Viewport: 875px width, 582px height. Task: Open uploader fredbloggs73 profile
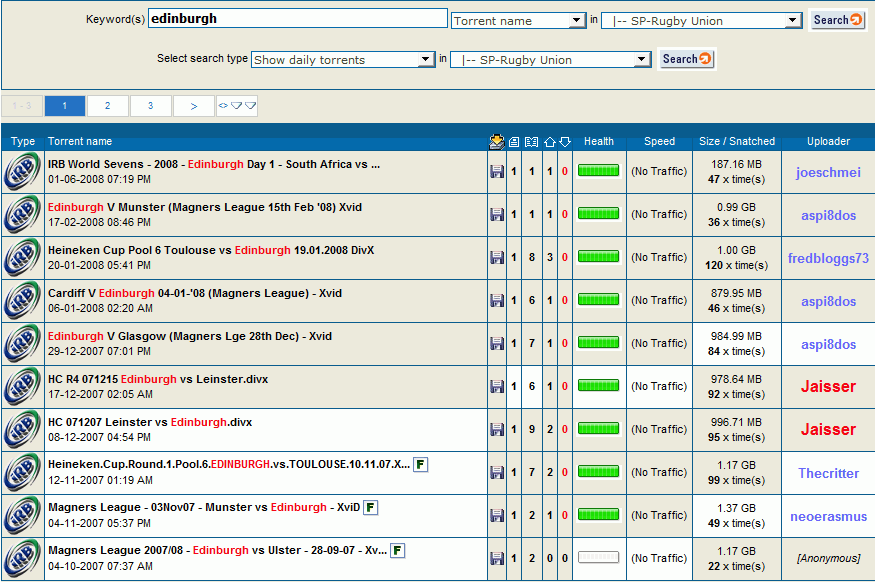click(828, 258)
